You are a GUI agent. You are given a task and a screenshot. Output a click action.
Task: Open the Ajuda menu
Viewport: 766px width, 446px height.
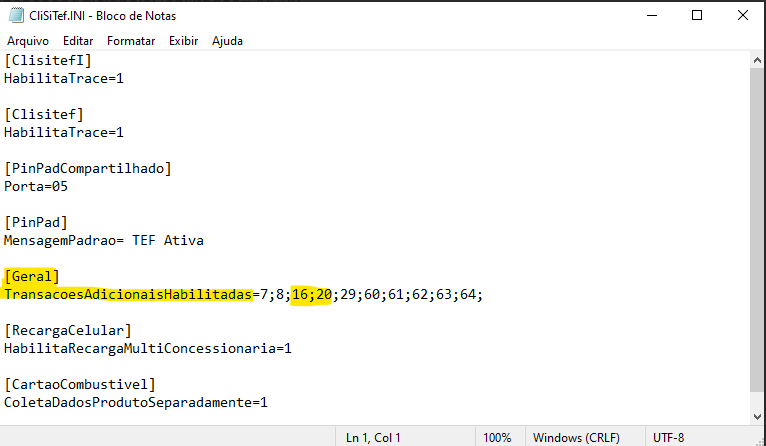pyautogui.click(x=227, y=41)
